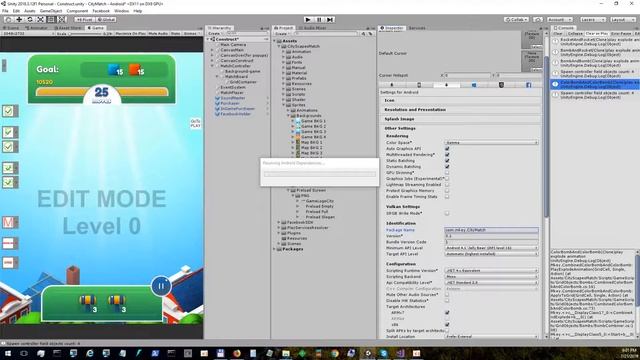Select the combined Transform tool
Screen dimensions: 640x360
[x=61, y=19]
